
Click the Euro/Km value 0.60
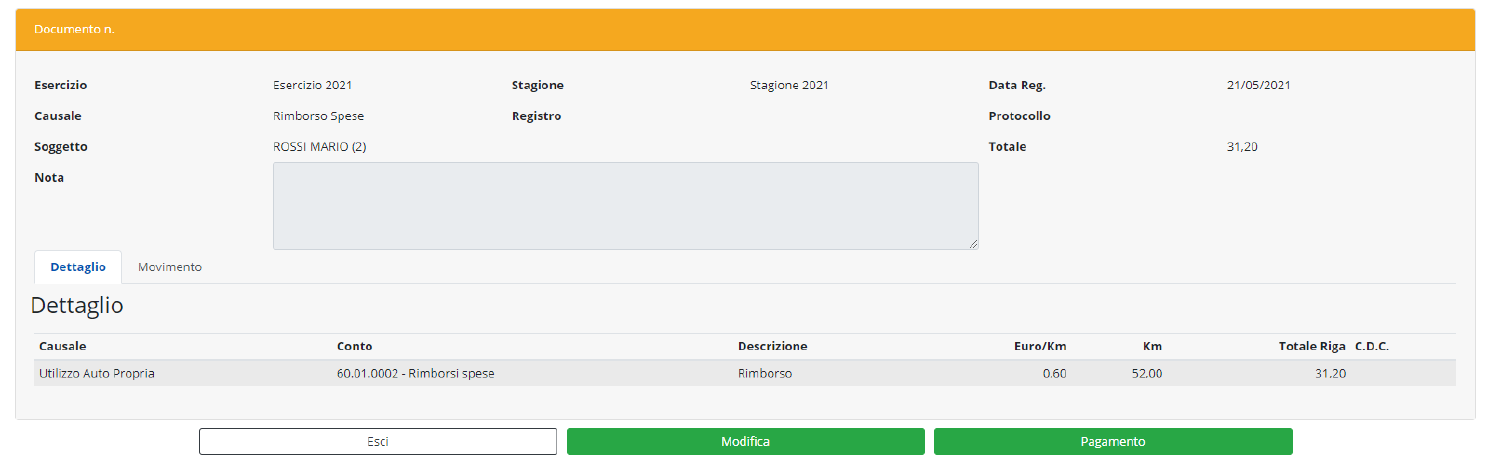(1054, 374)
